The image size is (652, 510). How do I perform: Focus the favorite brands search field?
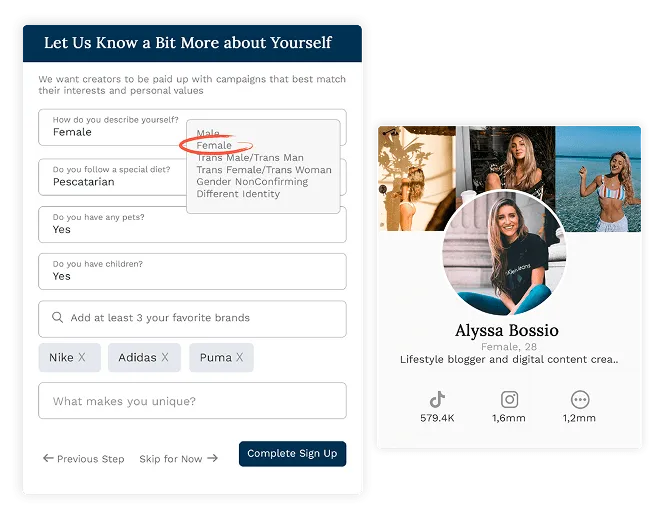tap(192, 319)
